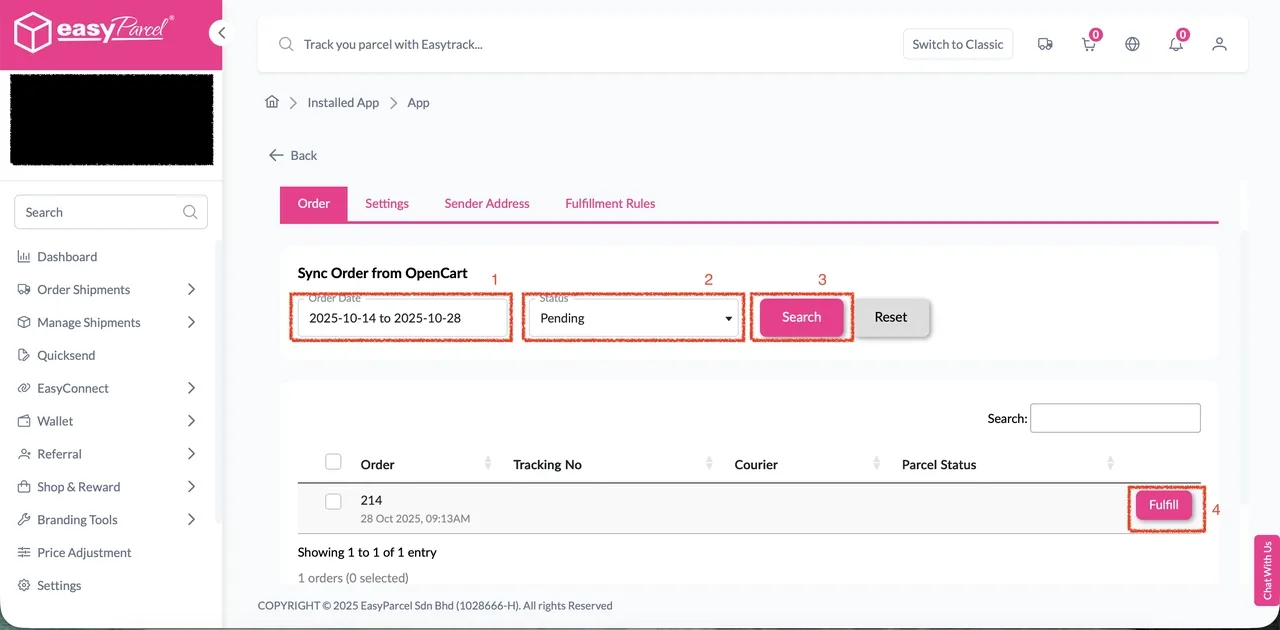Open the Dashboard from the sidebar
The height and width of the screenshot is (630, 1280).
tap(67, 256)
